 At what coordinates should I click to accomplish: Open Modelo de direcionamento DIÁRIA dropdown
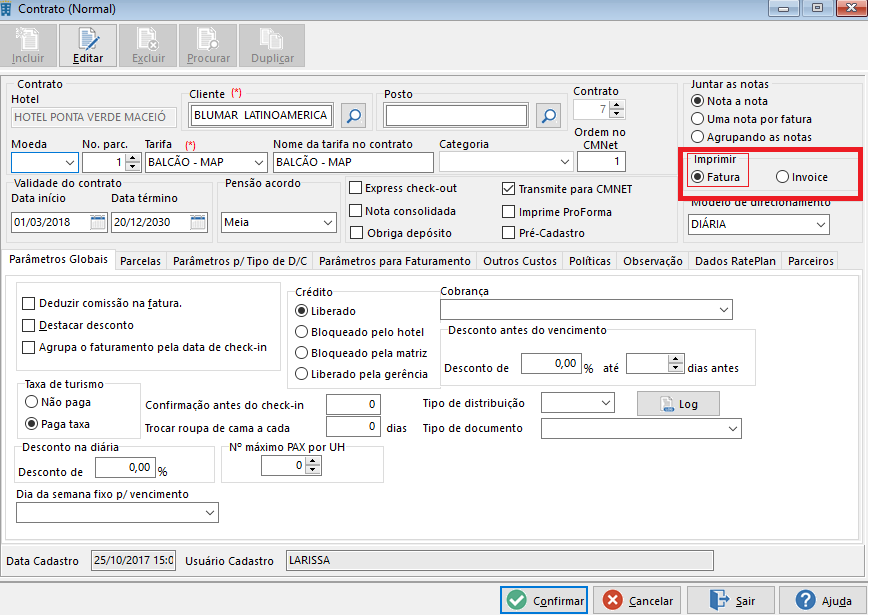point(821,224)
